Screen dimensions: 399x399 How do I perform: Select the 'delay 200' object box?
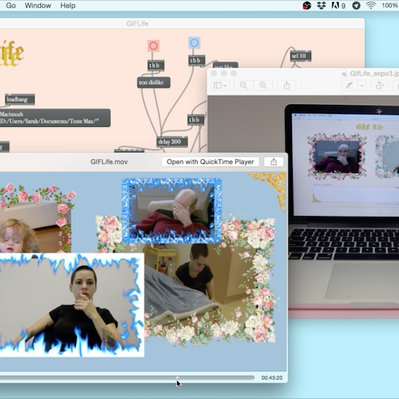(x=172, y=142)
